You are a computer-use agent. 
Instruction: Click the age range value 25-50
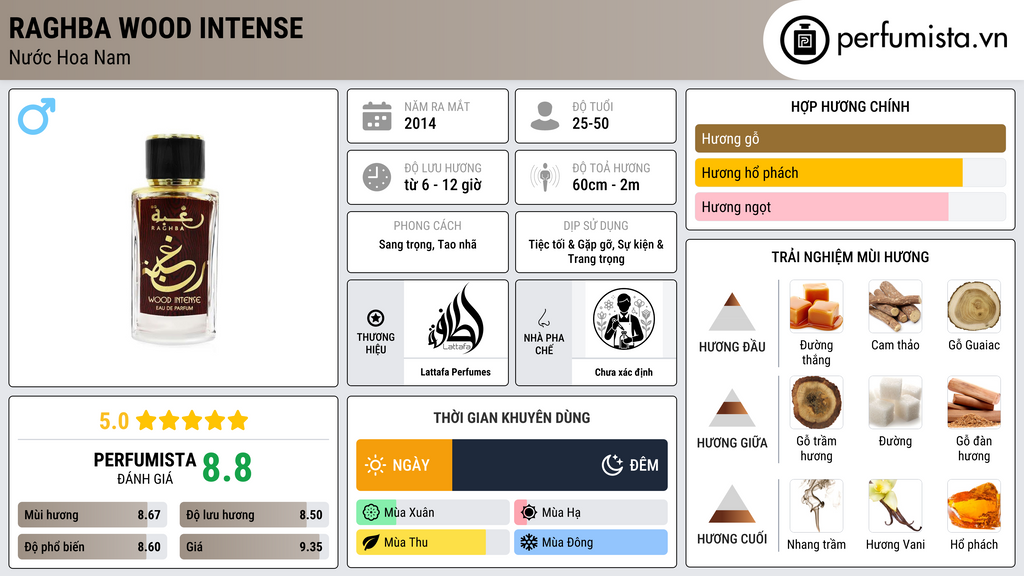(590, 123)
